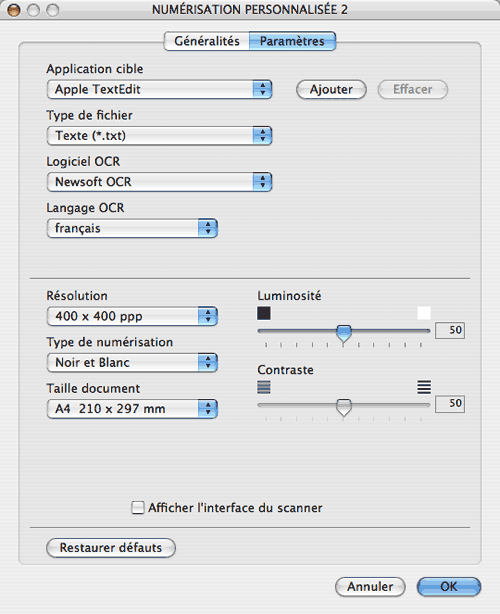Click the Ajouter button

point(331,89)
